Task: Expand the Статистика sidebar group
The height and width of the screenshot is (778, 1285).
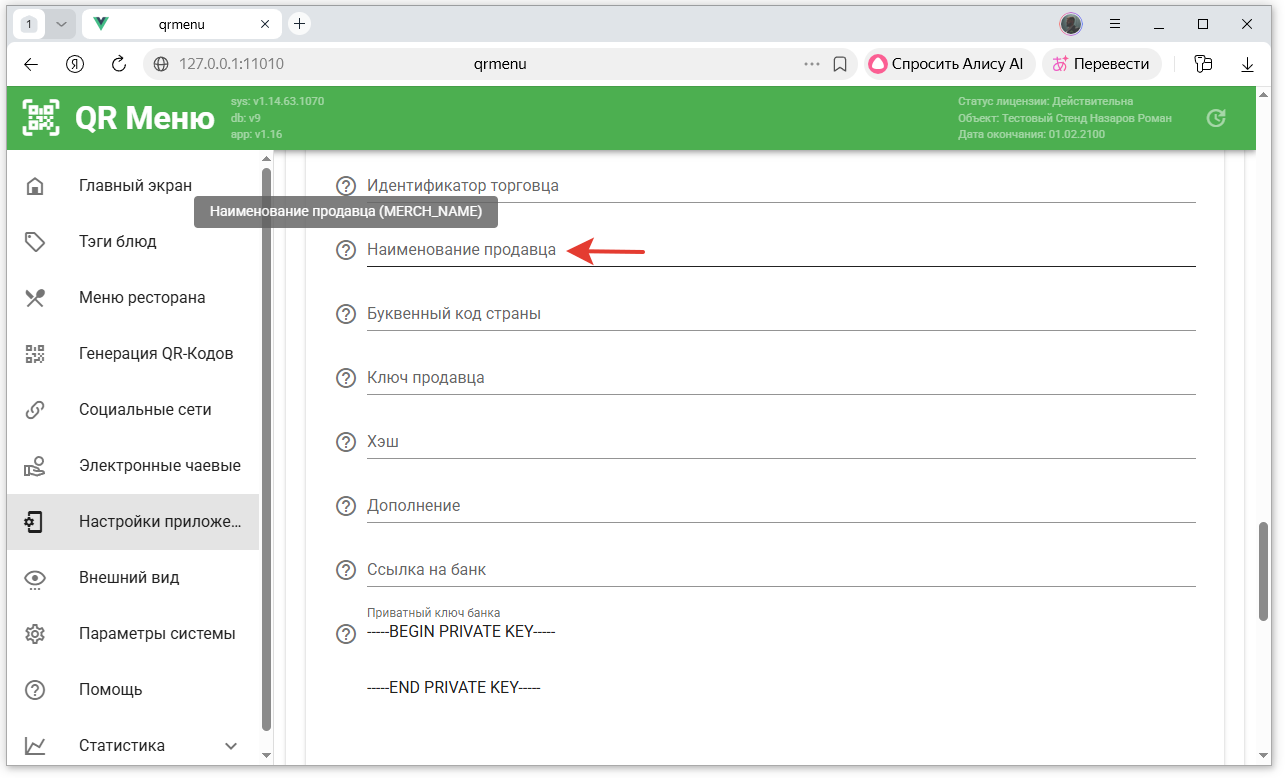Action: pos(231,746)
